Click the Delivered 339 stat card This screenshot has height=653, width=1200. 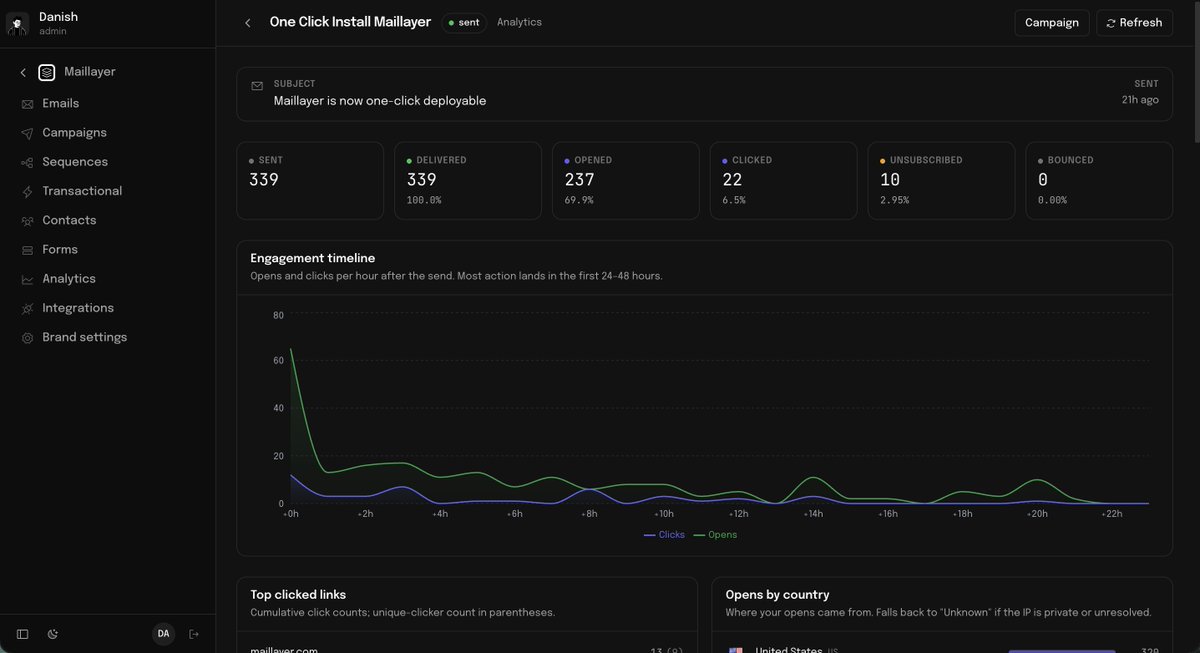click(468, 180)
